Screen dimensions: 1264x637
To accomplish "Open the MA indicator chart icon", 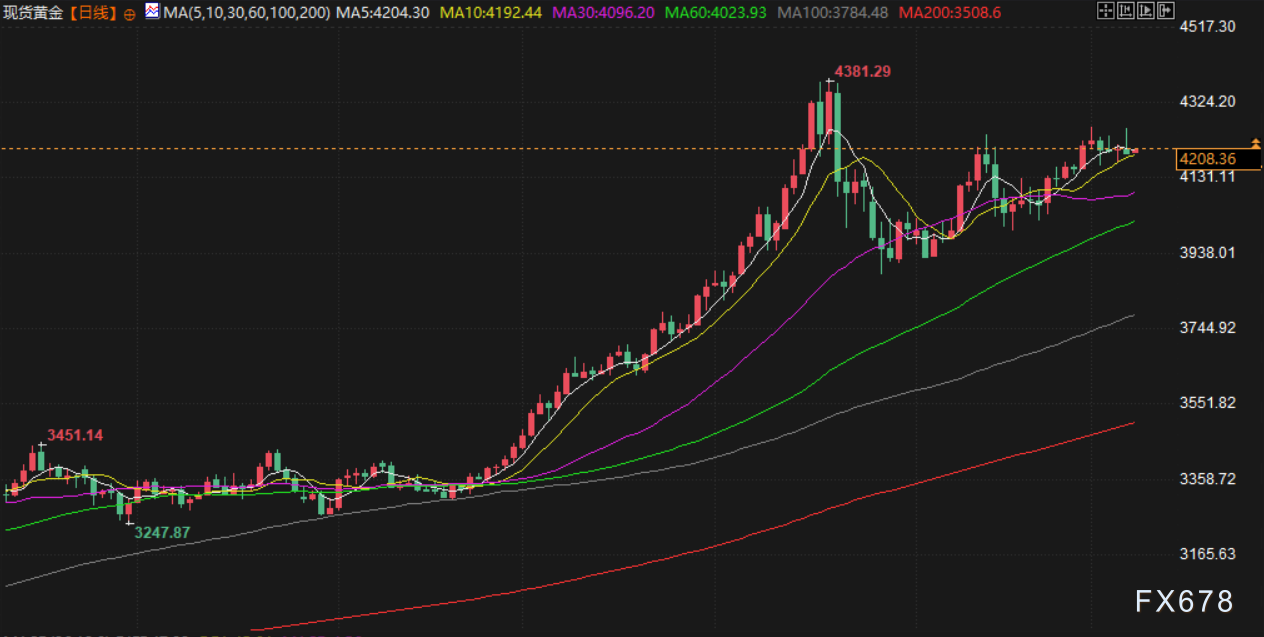I will click(x=150, y=12).
